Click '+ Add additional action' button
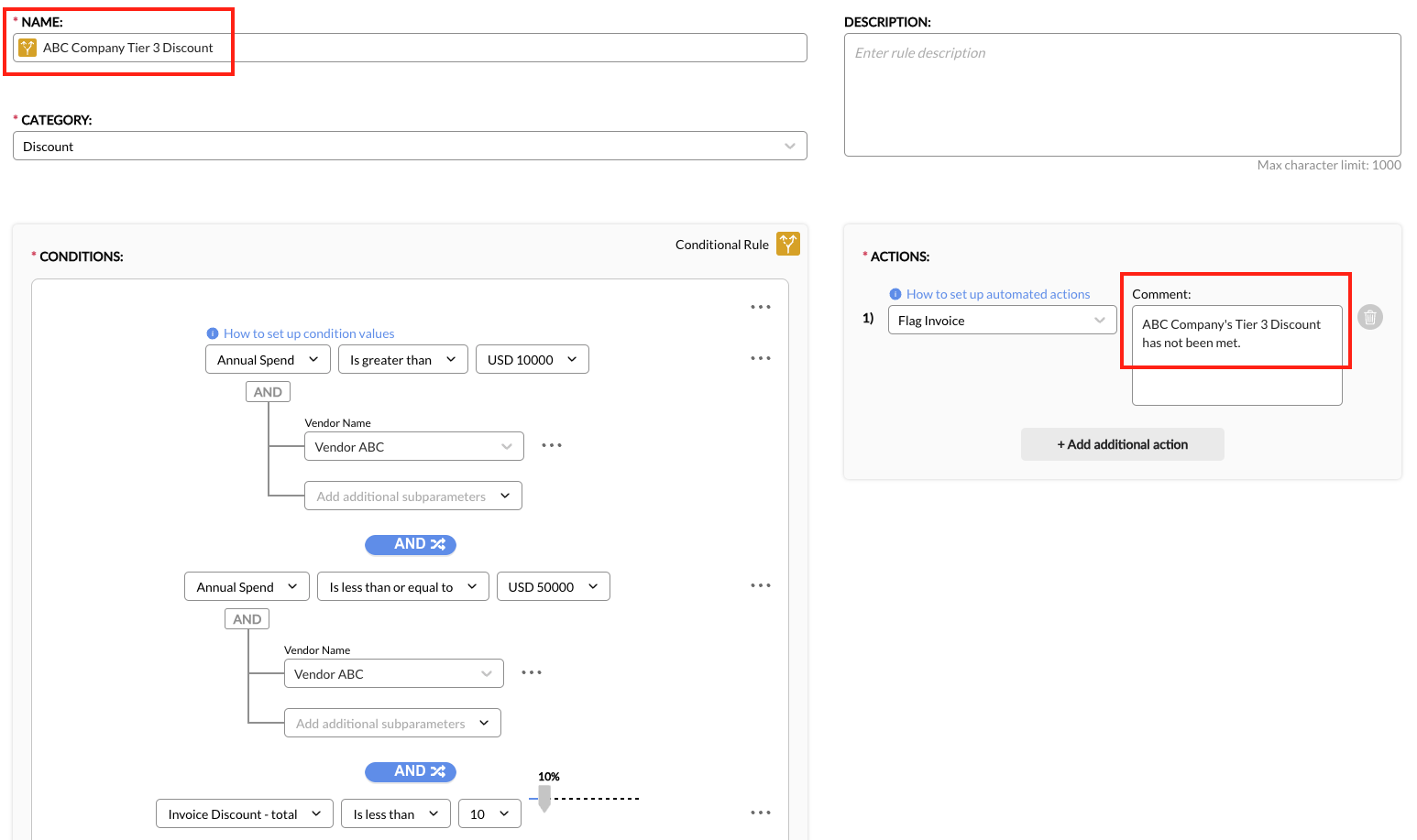The width and height of the screenshot is (1417, 840). 1122,444
